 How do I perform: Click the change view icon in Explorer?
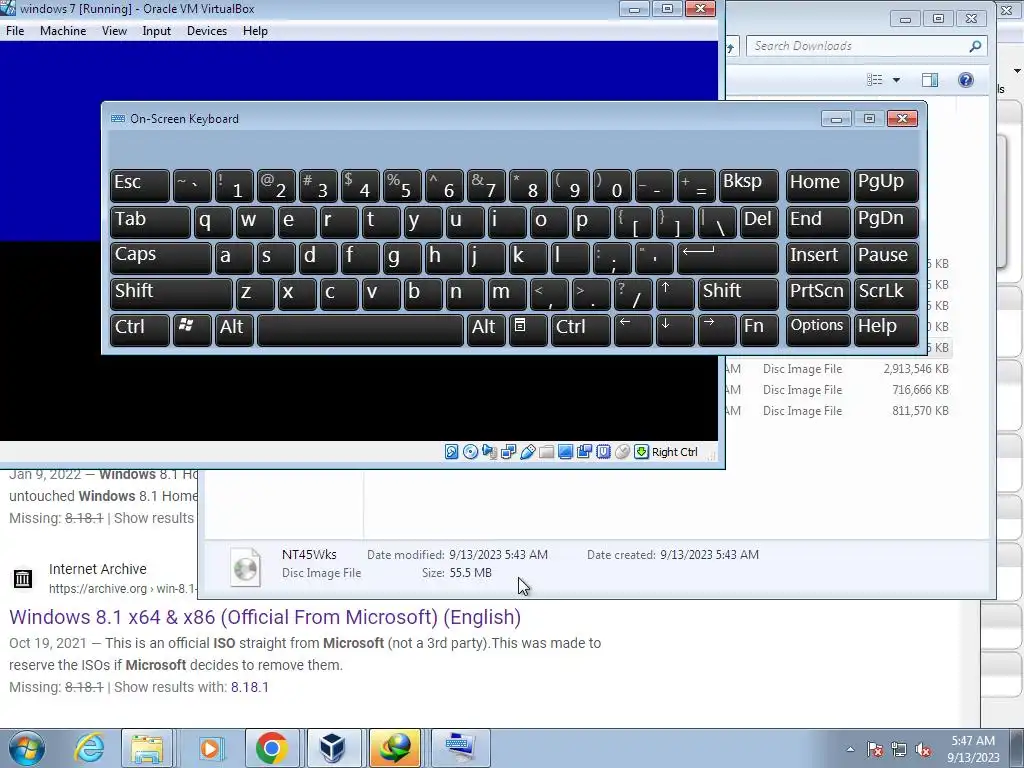tap(874, 80)
